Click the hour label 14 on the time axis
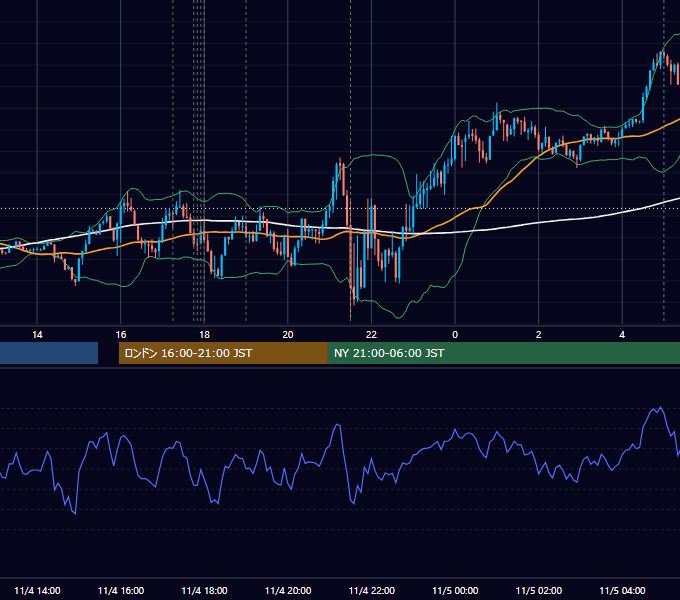Screen dimensions: 680x600 [37, 335]
